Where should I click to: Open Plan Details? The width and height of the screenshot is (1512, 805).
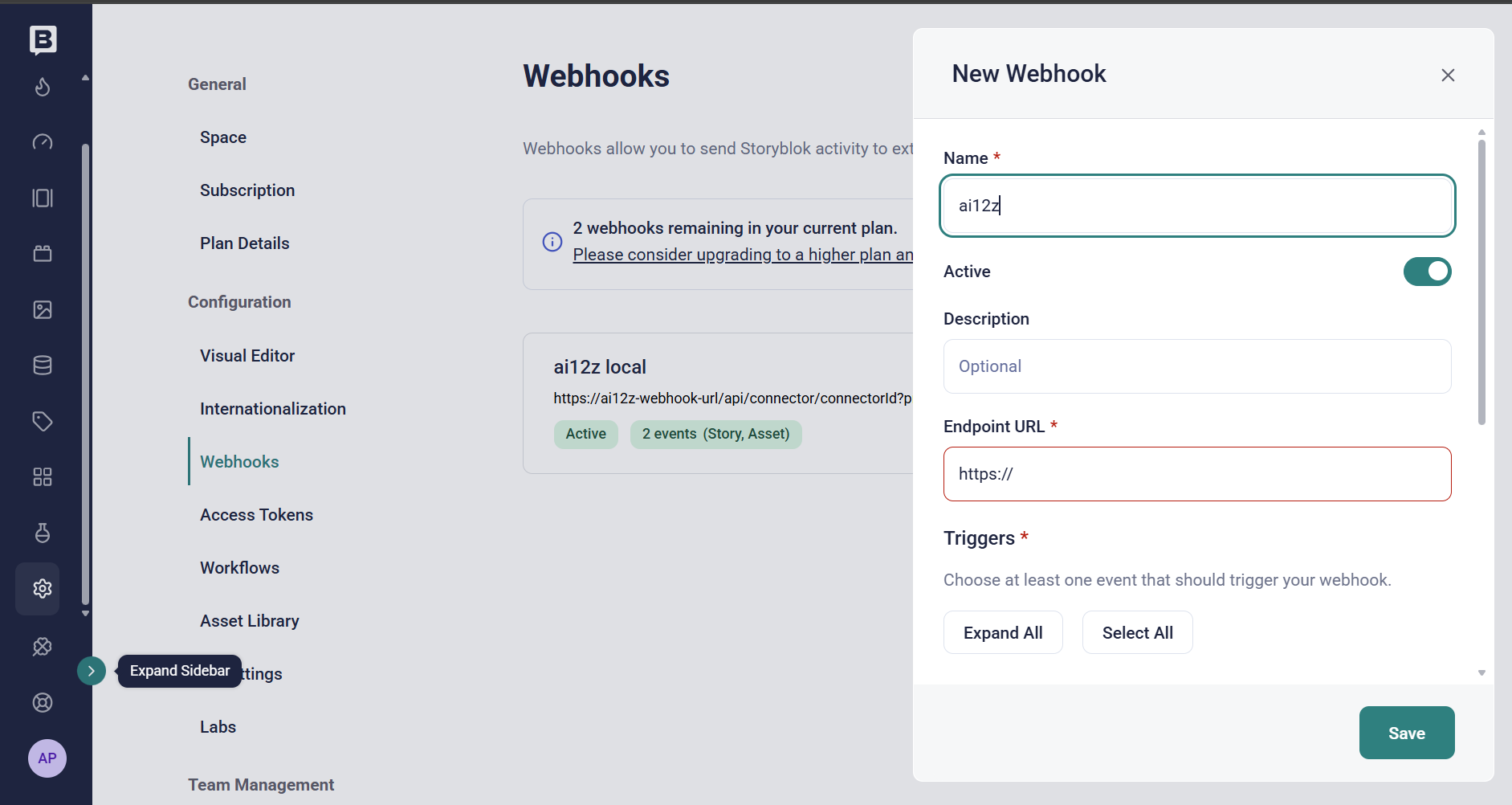point(244,243)
